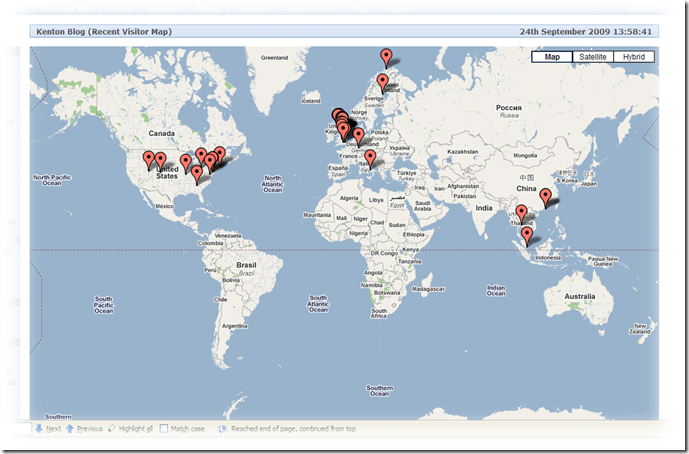The height and width of the screenshot is (454, 689).
Task: Click the "Indian Ocean" label
Action: (496, 291)
